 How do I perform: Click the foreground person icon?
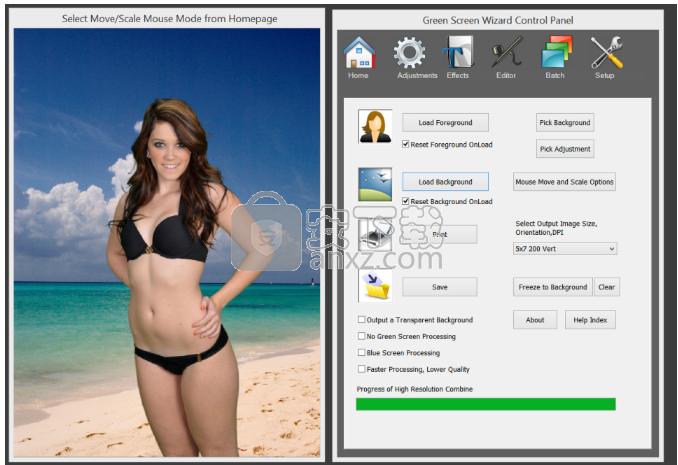click(375, 126)
